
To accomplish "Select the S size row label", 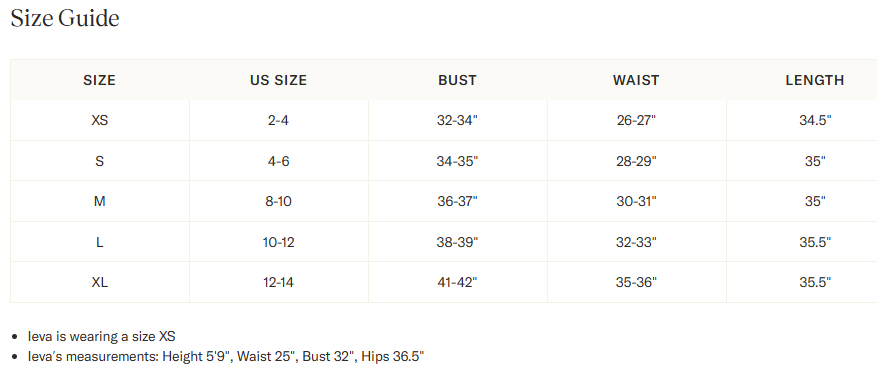I will [100, 161].
